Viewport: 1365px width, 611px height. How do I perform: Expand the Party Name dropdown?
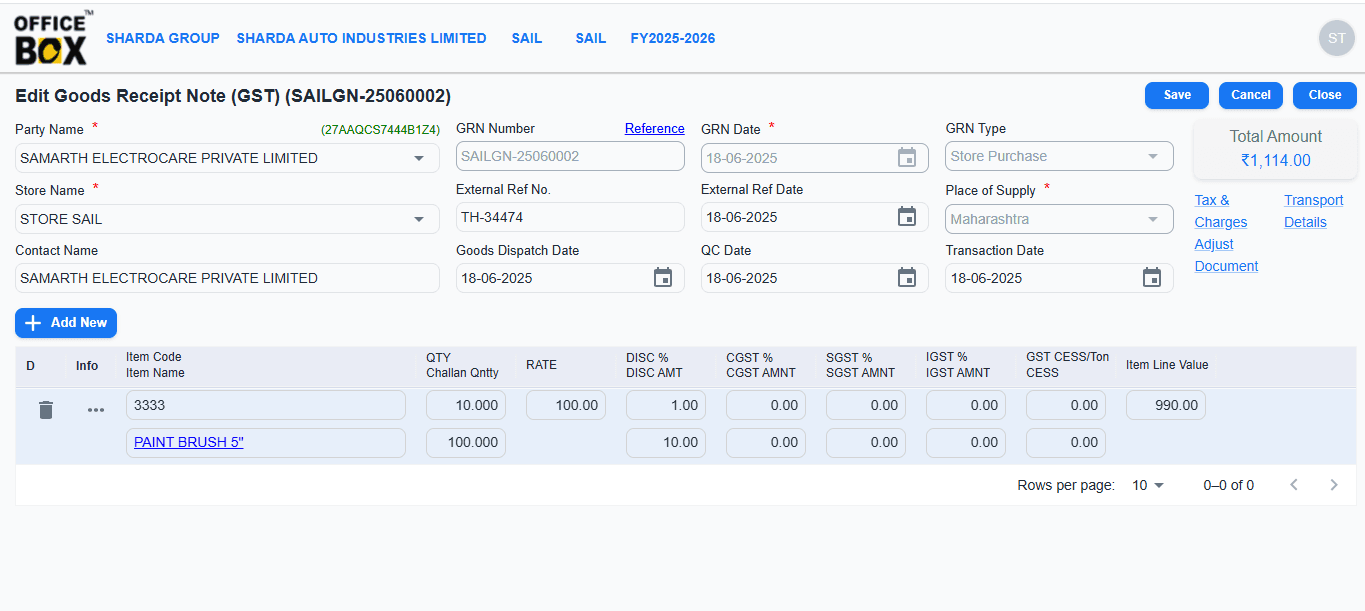click(x=418, y=158)
